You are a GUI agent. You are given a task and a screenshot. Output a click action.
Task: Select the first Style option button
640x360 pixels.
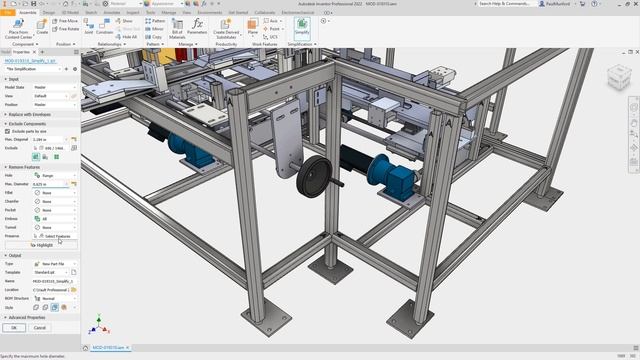[x=36, y=307]
